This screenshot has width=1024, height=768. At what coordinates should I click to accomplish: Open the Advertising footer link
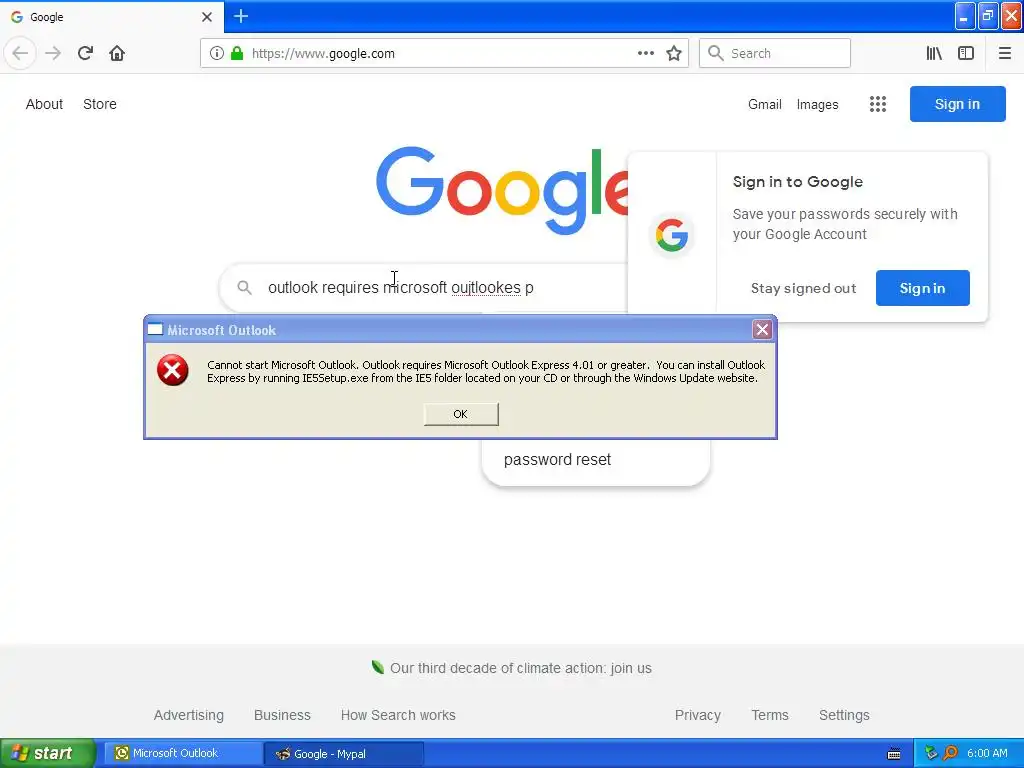pyautogui.click(x=189, y=715)
